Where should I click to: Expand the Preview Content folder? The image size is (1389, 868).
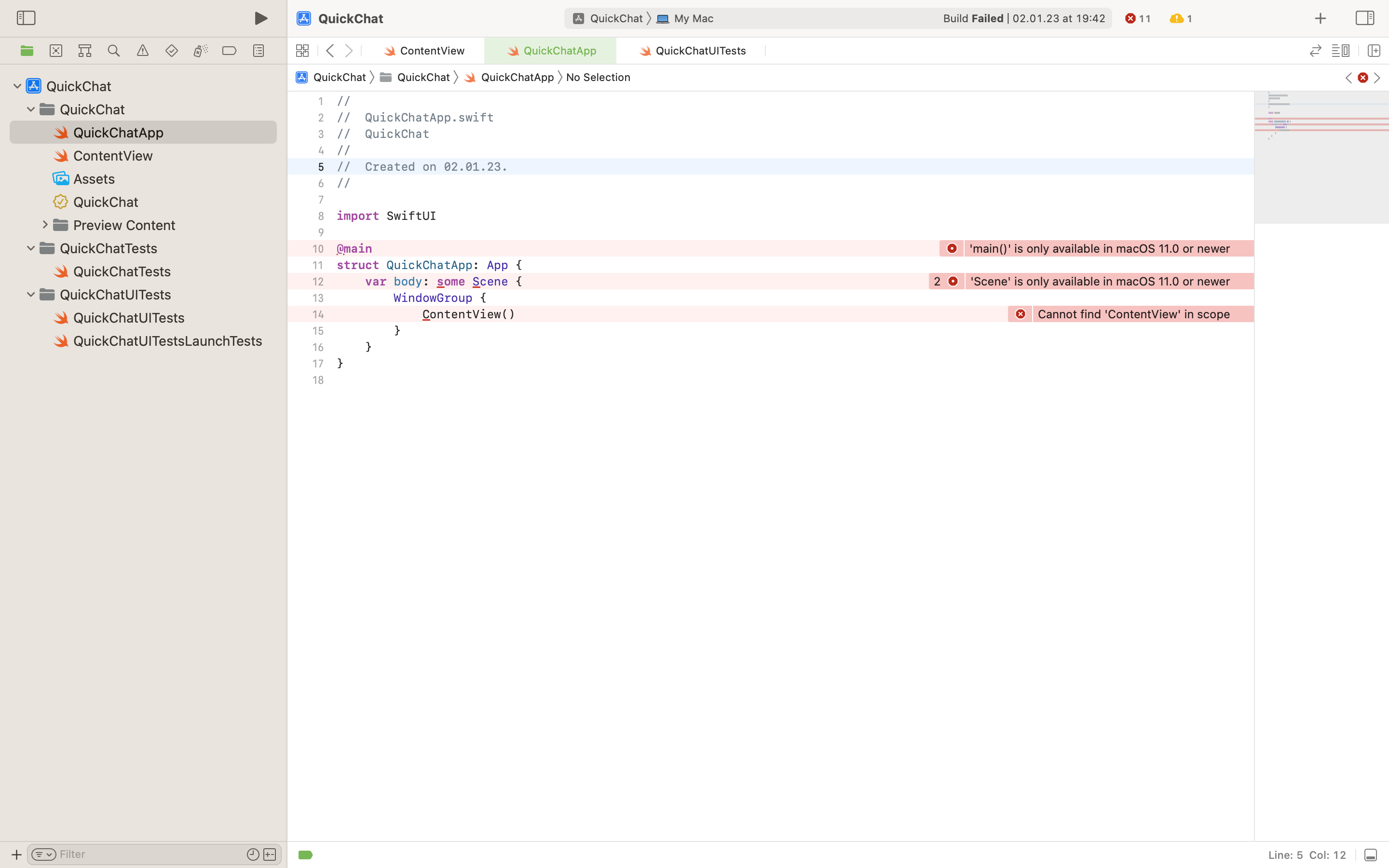[x=45, y=225]
